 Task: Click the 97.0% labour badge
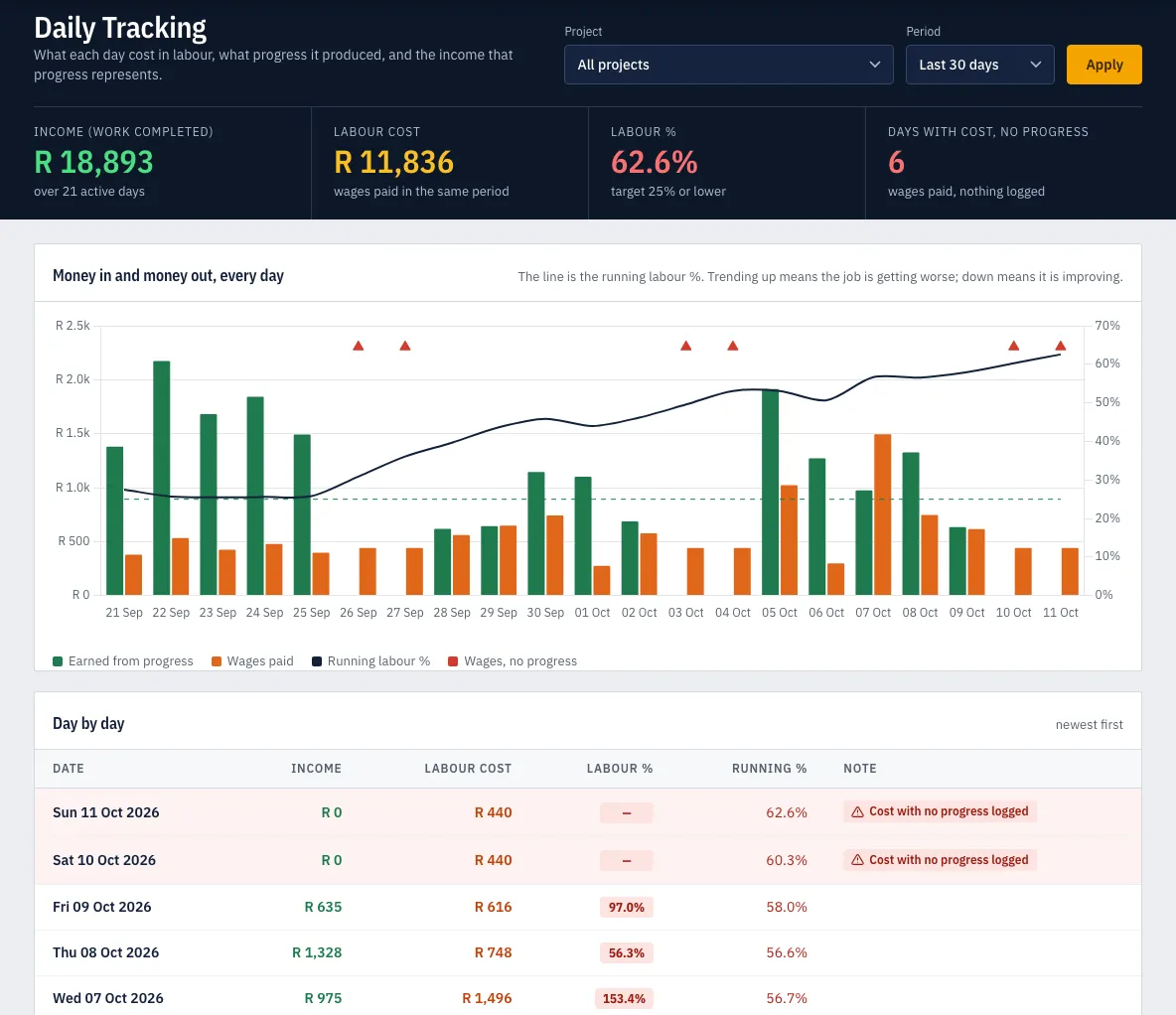click(x=627, y=908)
